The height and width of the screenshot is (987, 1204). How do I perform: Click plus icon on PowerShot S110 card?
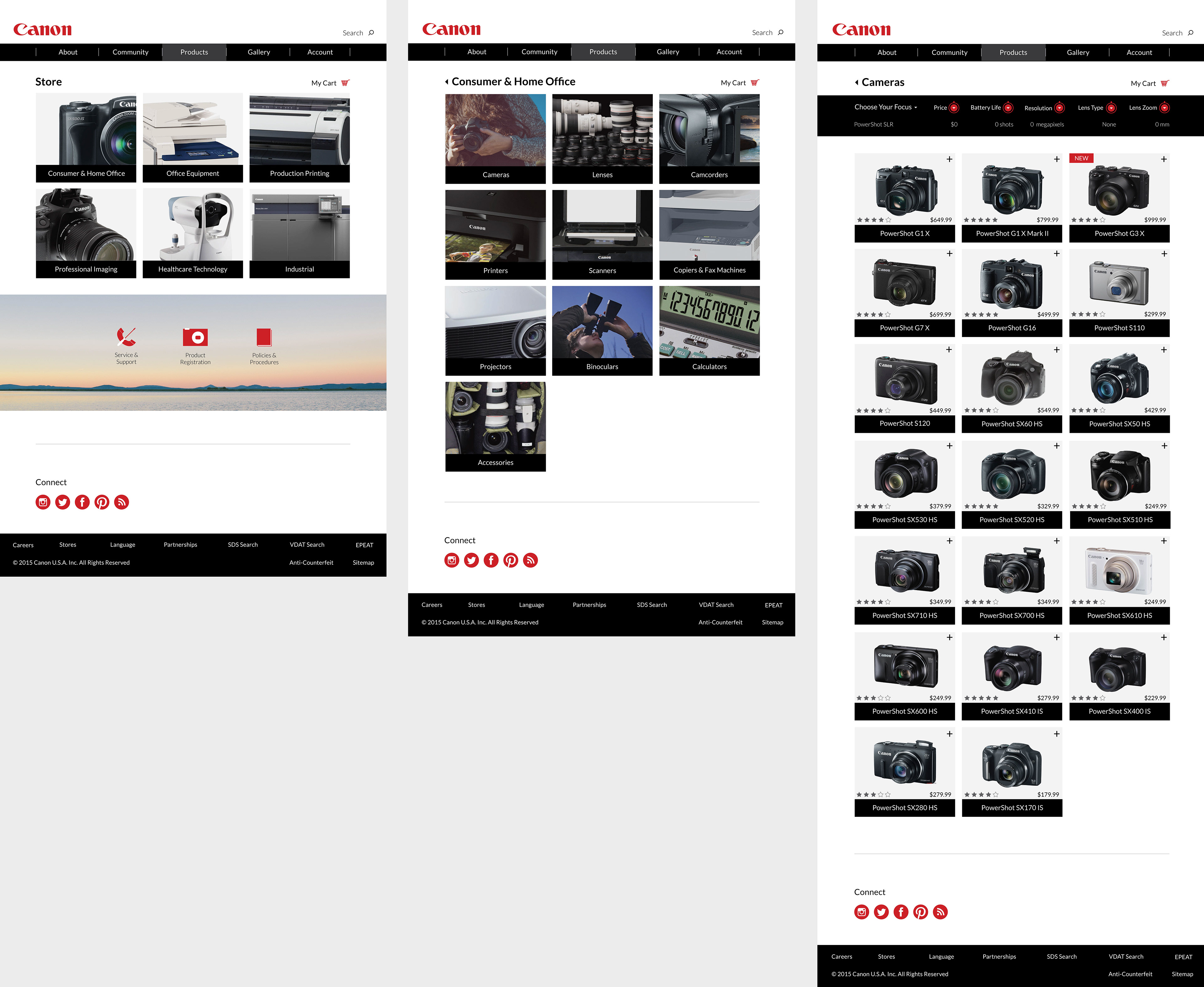1164,254
